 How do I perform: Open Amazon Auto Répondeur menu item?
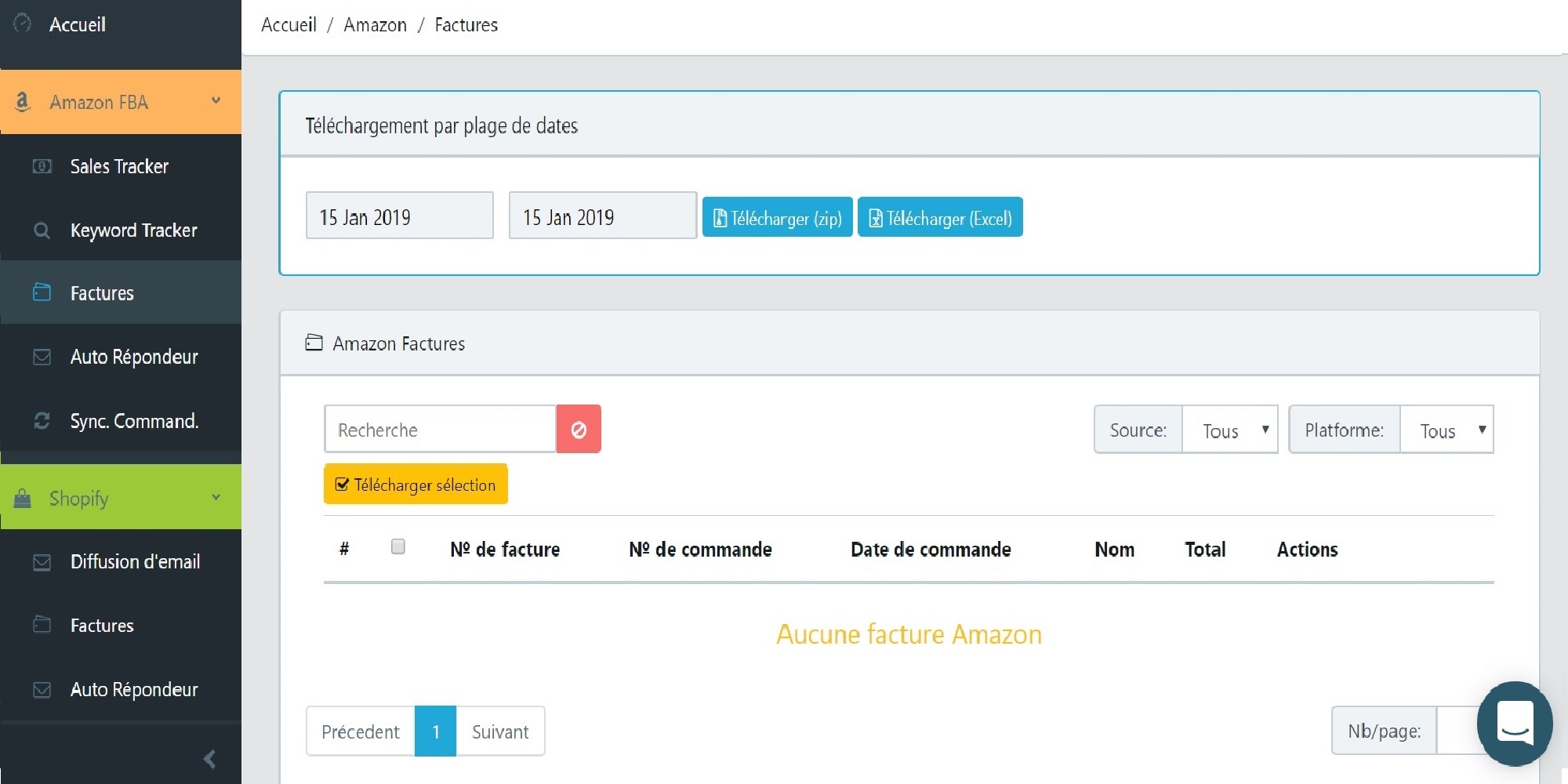pos(133,357)
